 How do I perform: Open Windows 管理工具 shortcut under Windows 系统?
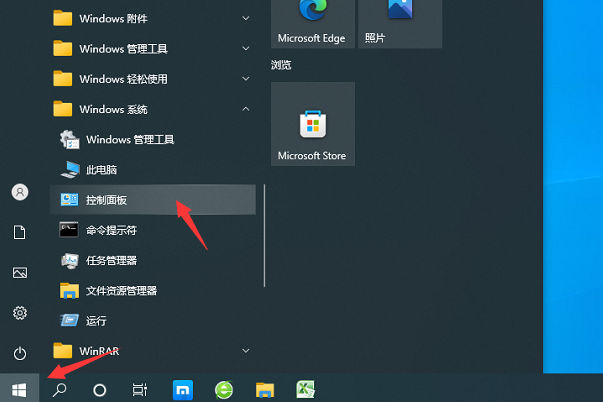tap(153, 139)
